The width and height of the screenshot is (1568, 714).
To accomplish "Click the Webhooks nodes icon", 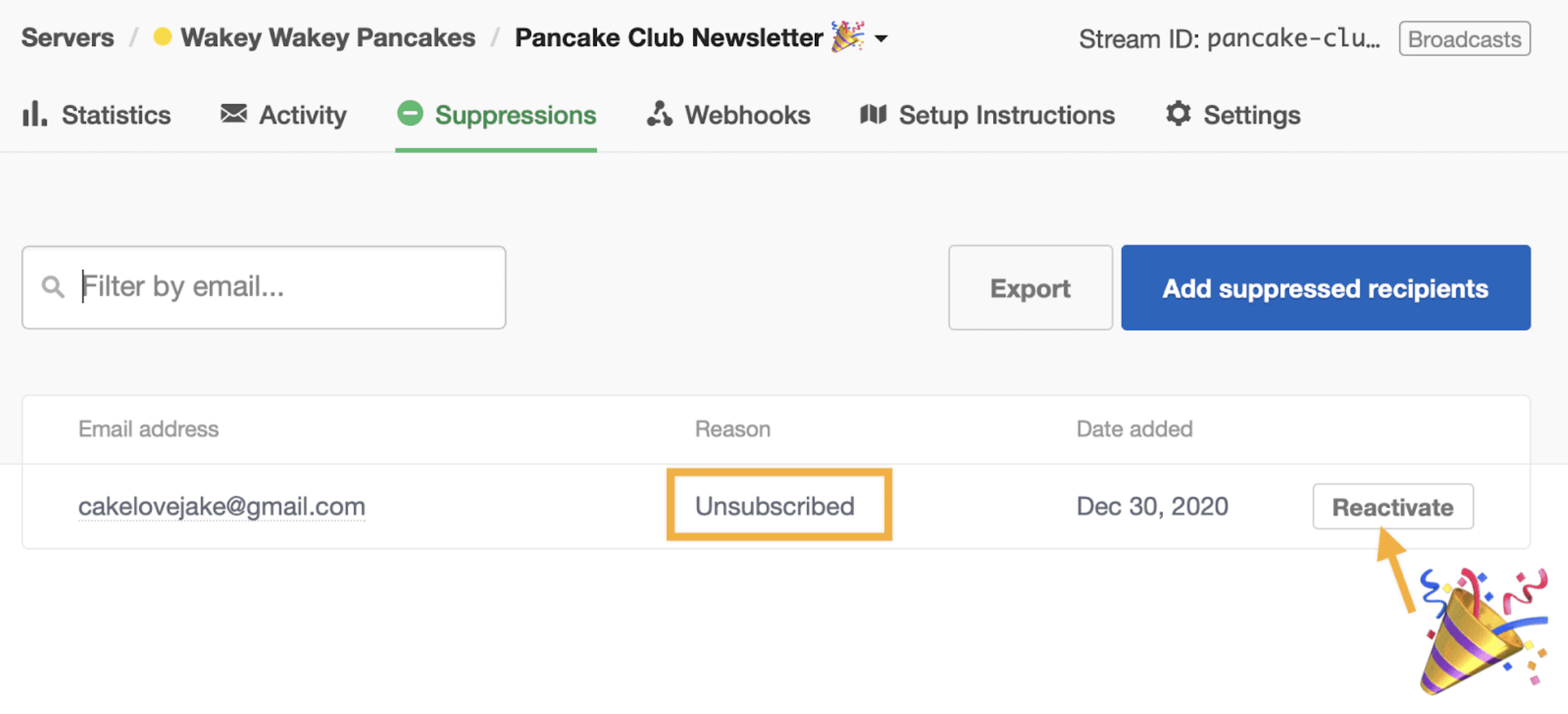I will tap(659, 114).
